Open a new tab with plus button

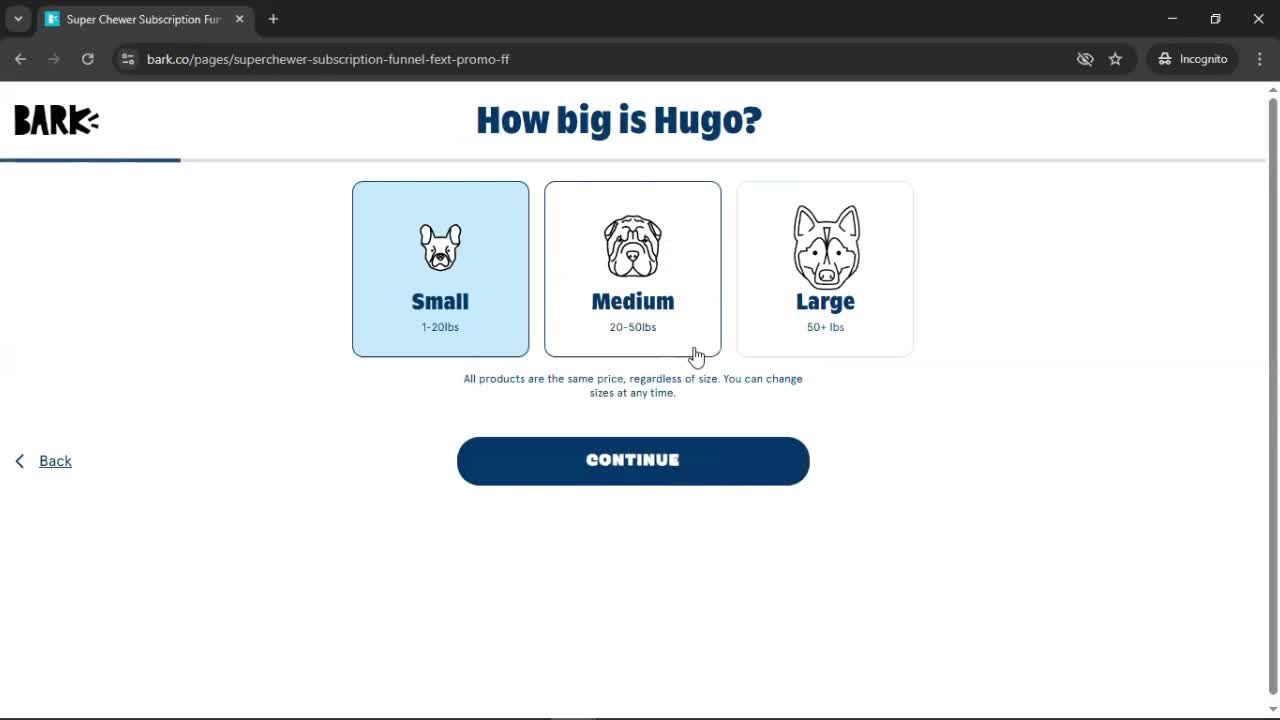point(273,19)
